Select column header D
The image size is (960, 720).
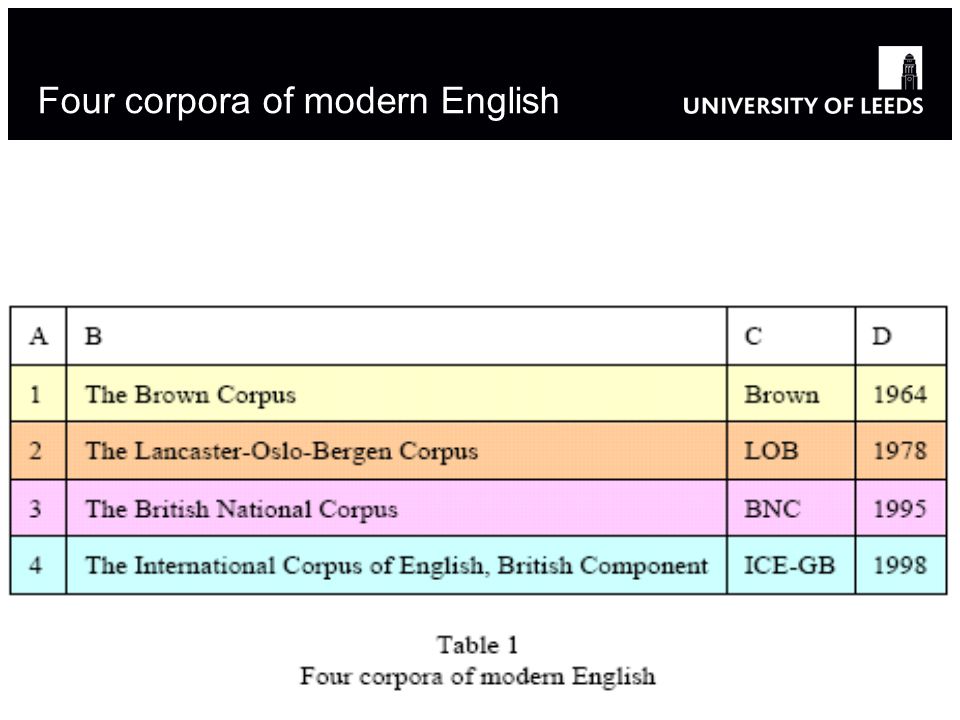(901, 336)
